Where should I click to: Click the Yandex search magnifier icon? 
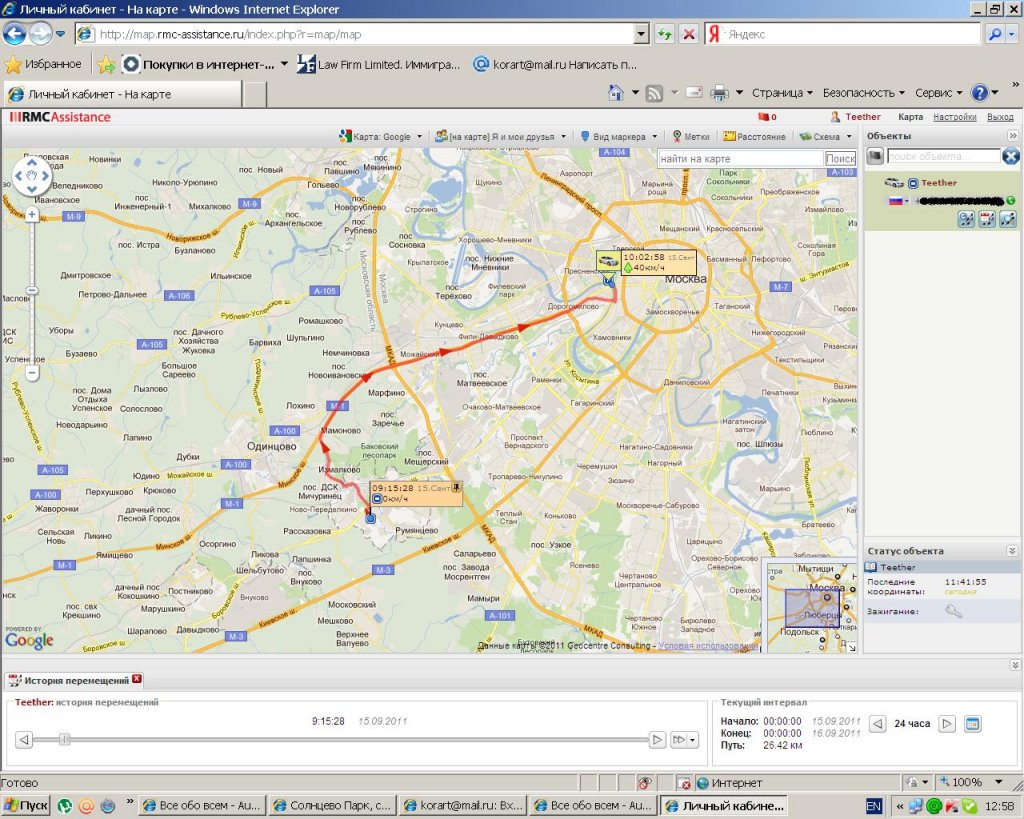pos(995,34)
